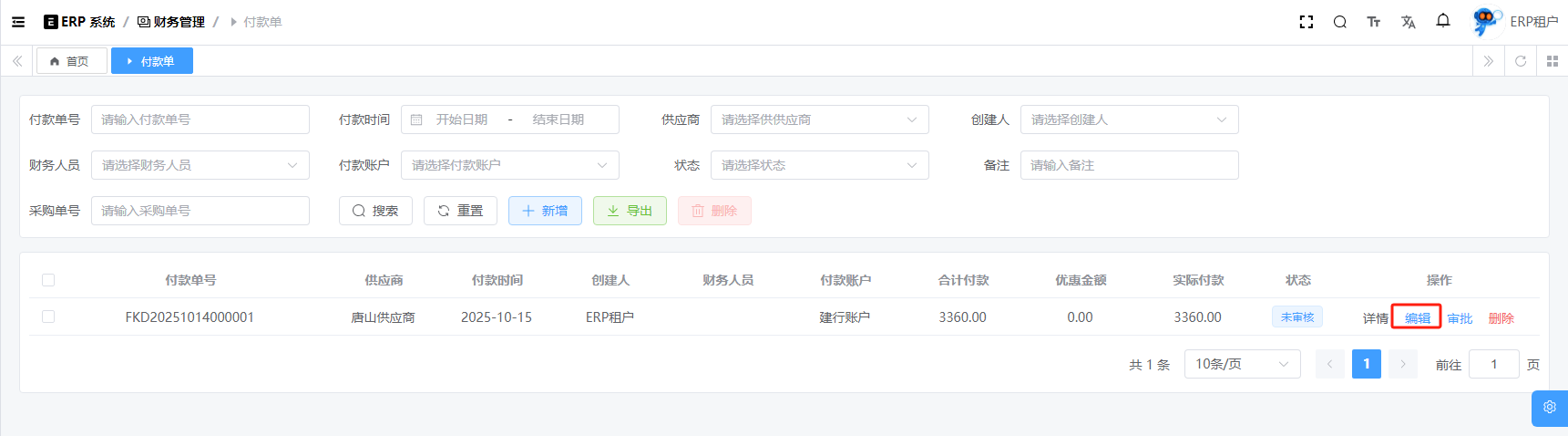Check the row FKD20251014000001 checkbox

[x=48, y=317]
